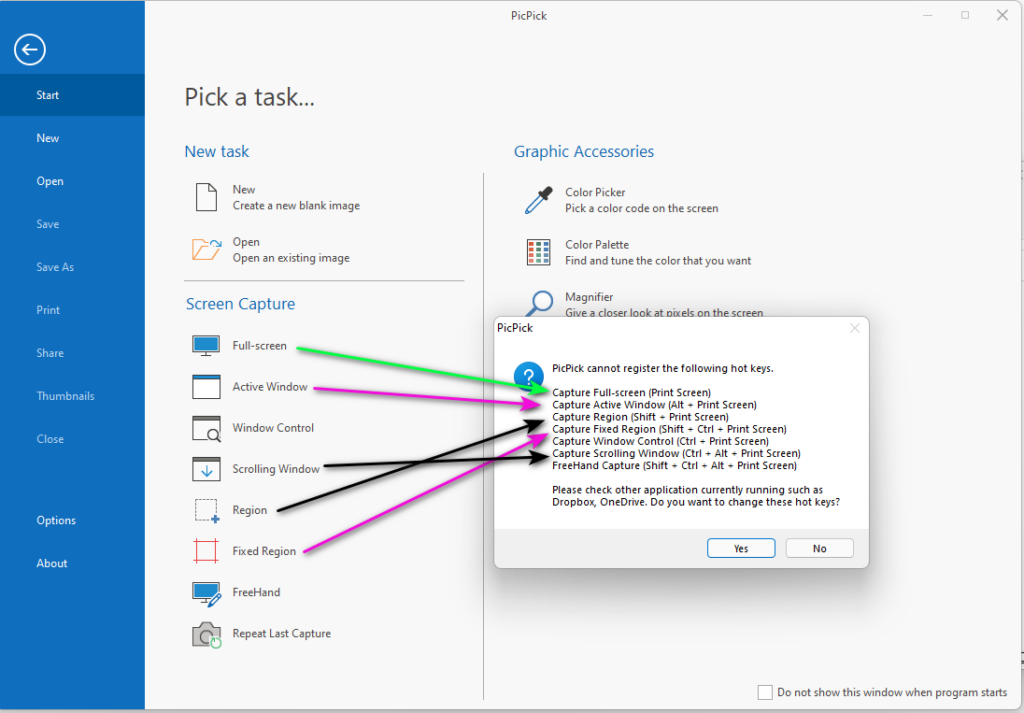Click 'Capture Scrolling Window' hot key line
The width and height of the screenshot is (1024, 713).
tap(676, 453)
